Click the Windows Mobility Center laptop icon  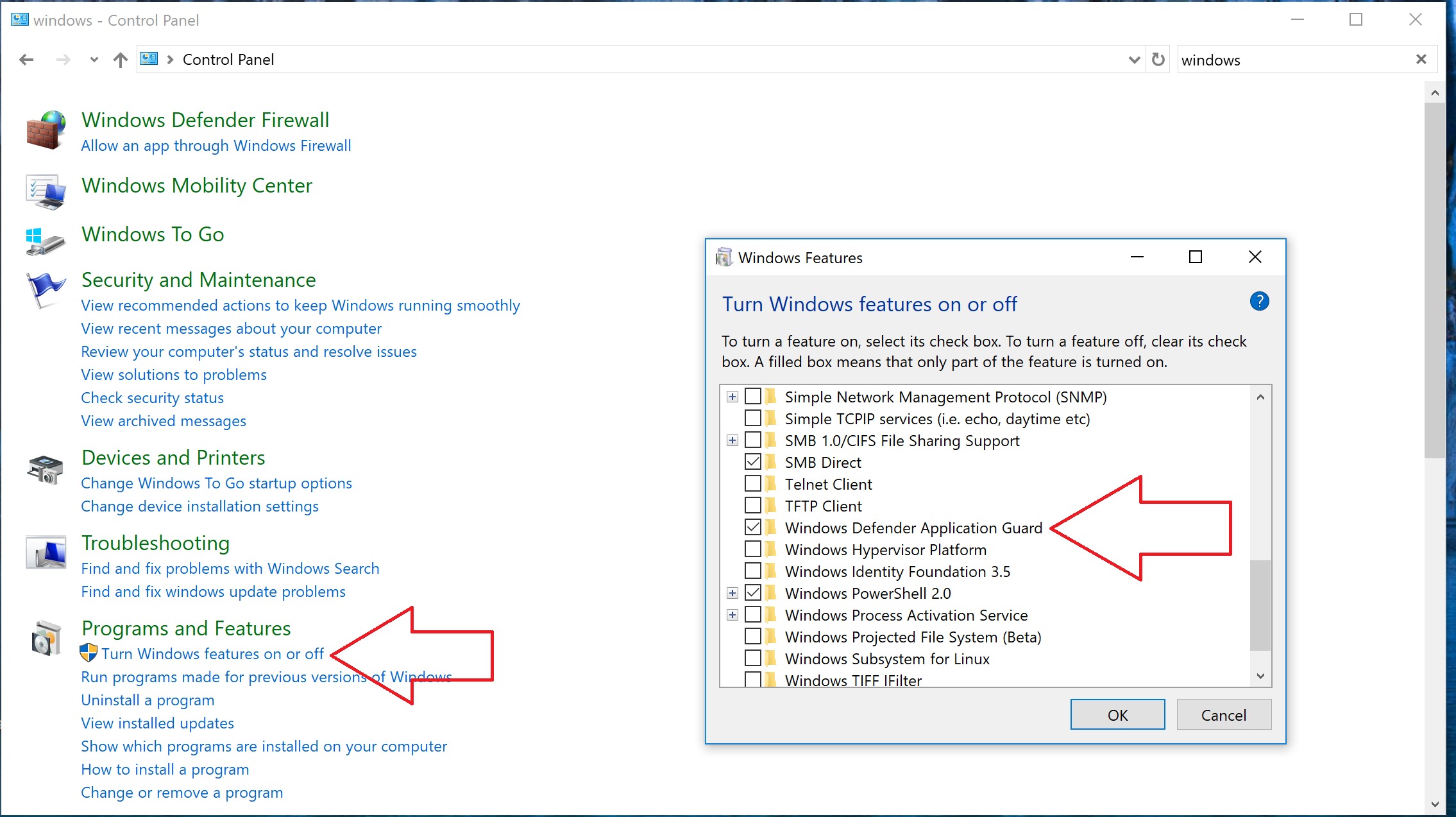[x=46, y=191]
